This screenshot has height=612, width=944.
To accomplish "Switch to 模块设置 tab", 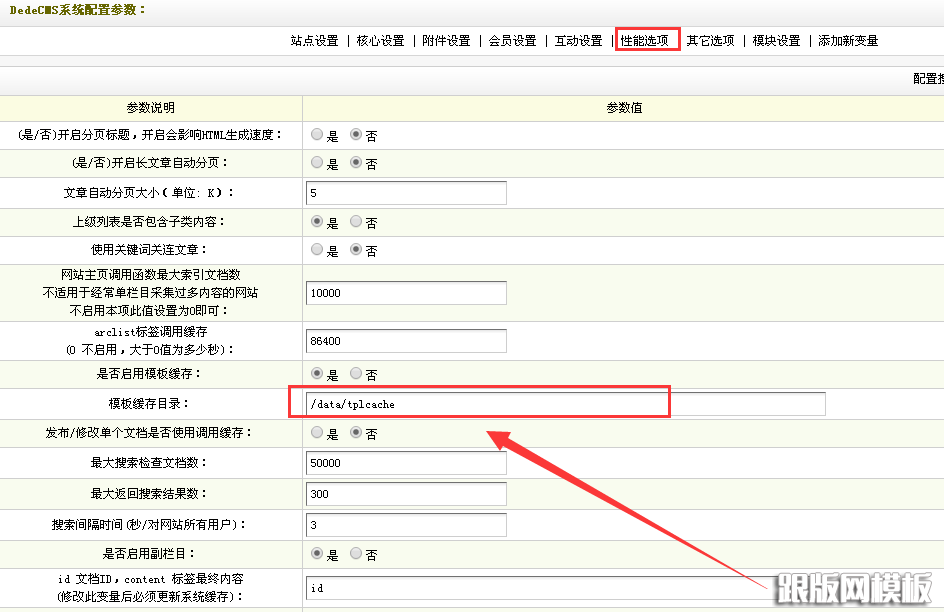I will (776, 41).
